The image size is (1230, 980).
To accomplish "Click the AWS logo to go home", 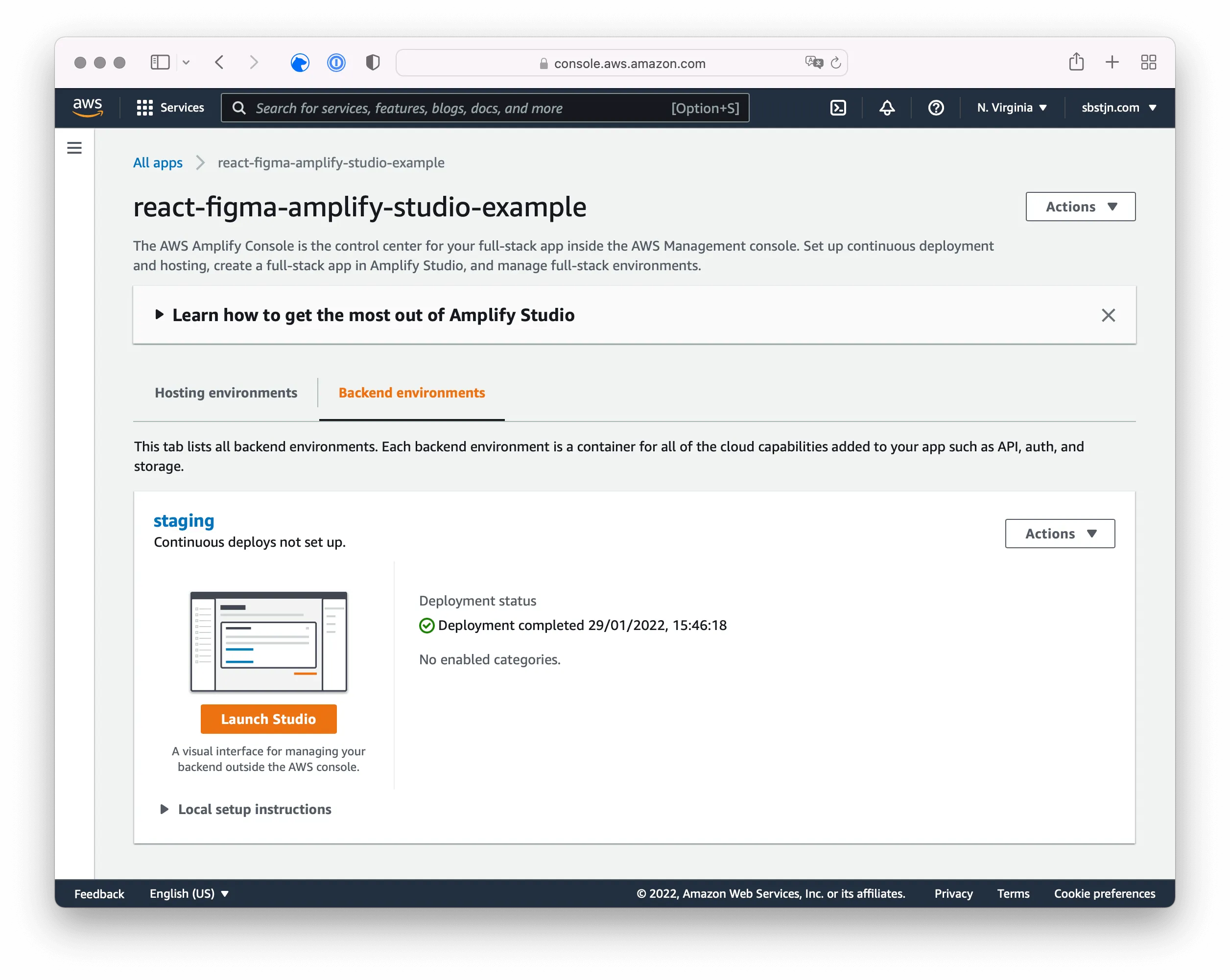I will click(x=88, y=107).
